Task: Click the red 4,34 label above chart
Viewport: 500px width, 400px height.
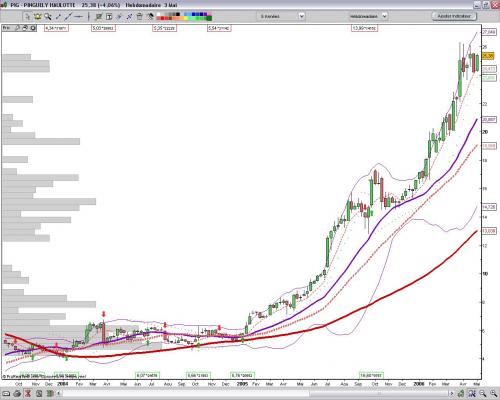Action: pos(56,28)
